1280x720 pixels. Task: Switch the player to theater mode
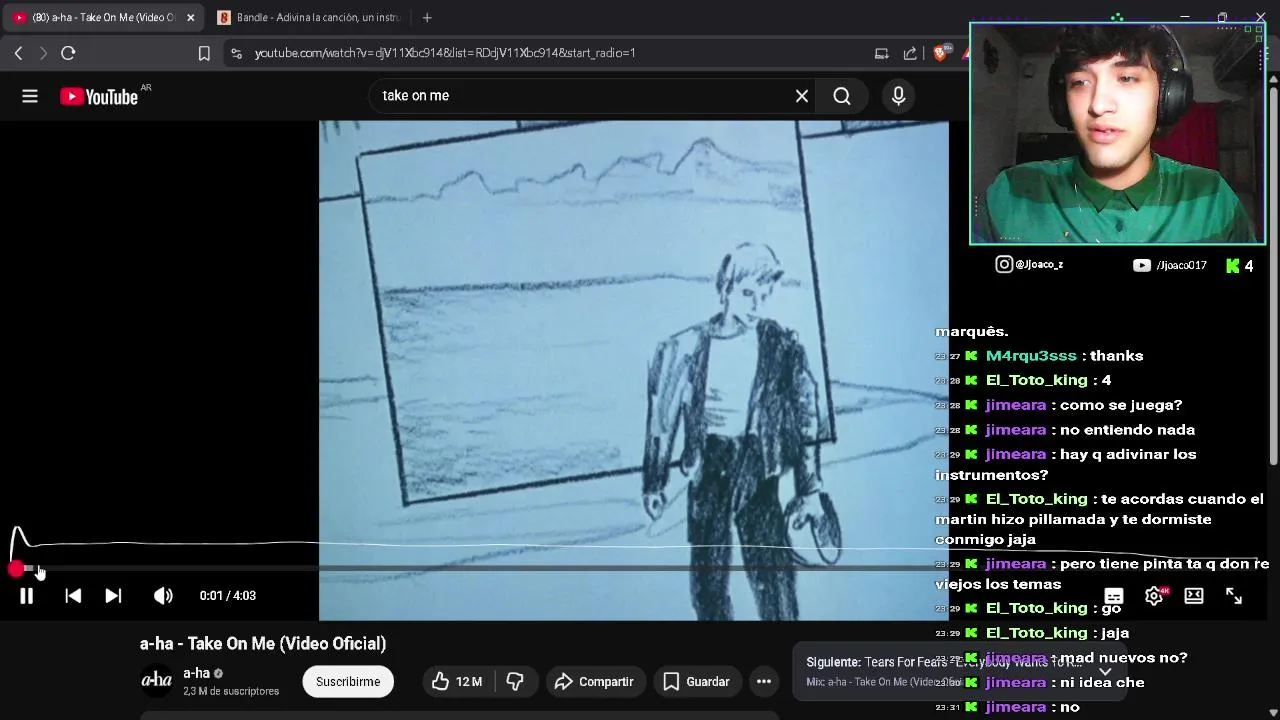1194,596
